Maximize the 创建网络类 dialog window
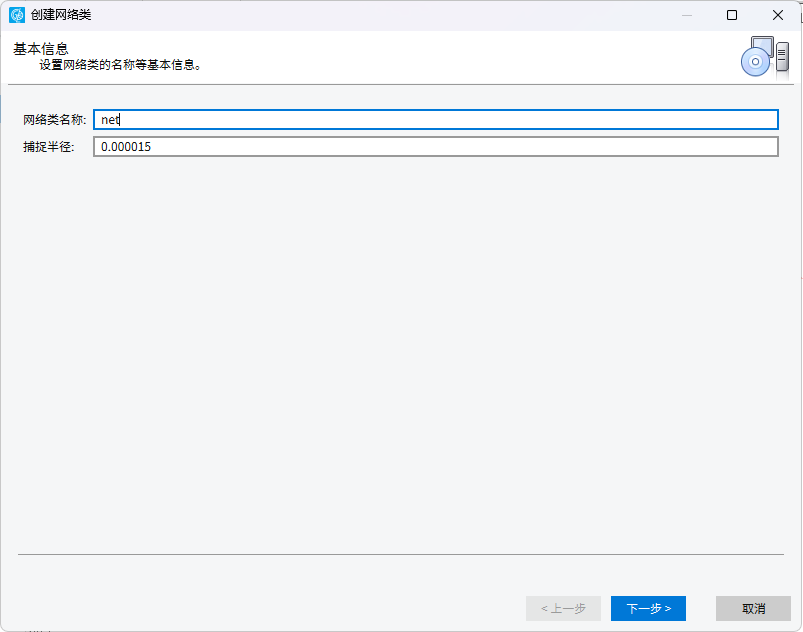Viewport: 803px width, 632px height. [x=732, y=15]
